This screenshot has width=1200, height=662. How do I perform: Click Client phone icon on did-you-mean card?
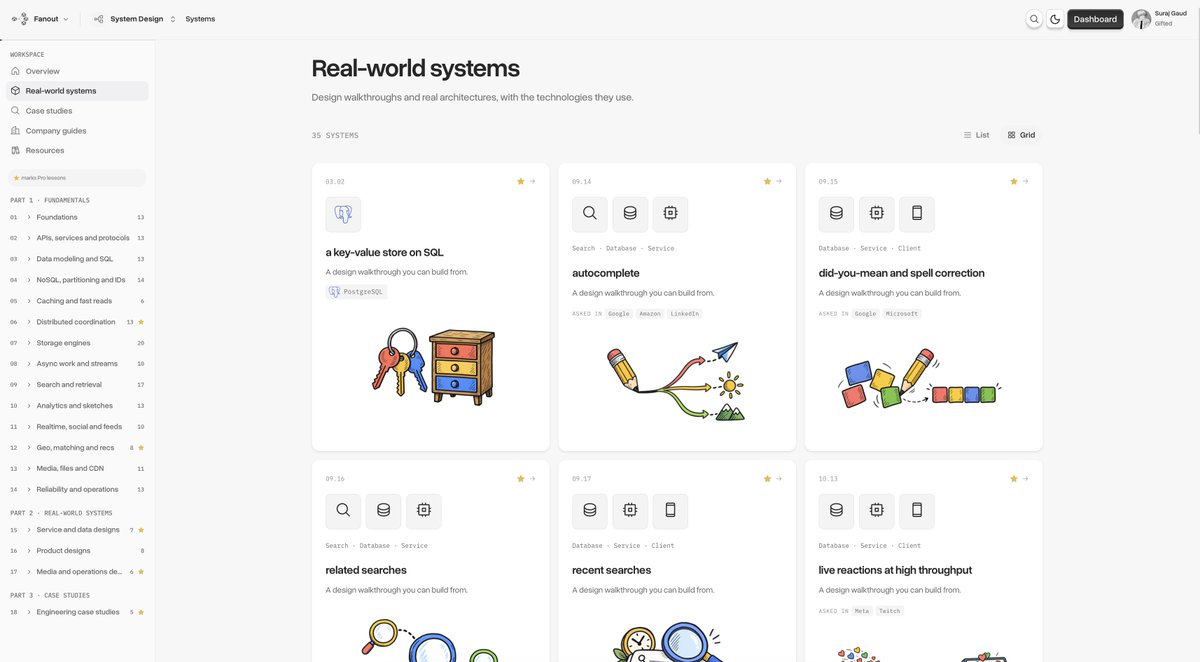pyautogui.click(x=917, y=214)
